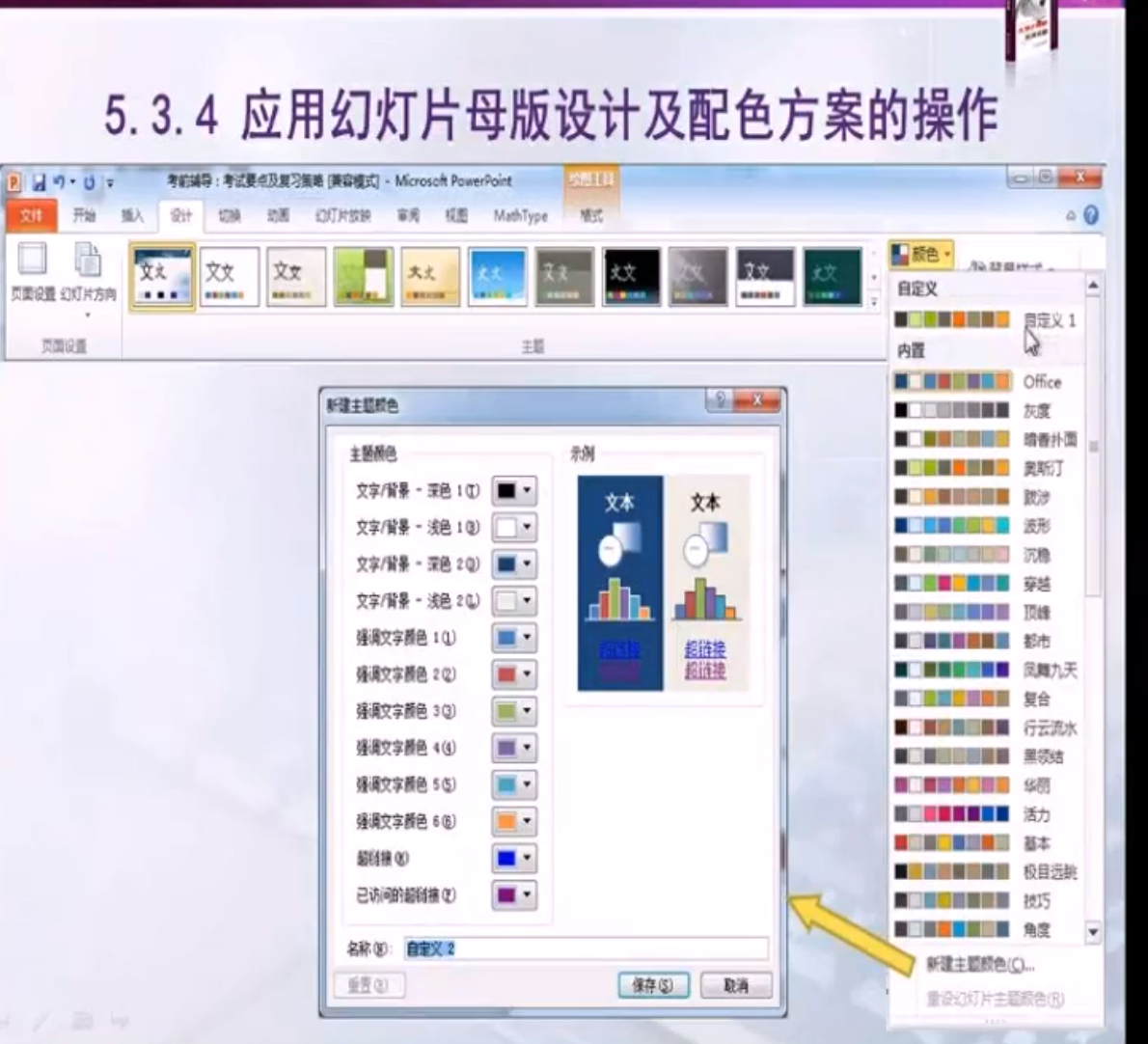Open the 强调文字颜色 3 color dropdown

pos(514,711)
